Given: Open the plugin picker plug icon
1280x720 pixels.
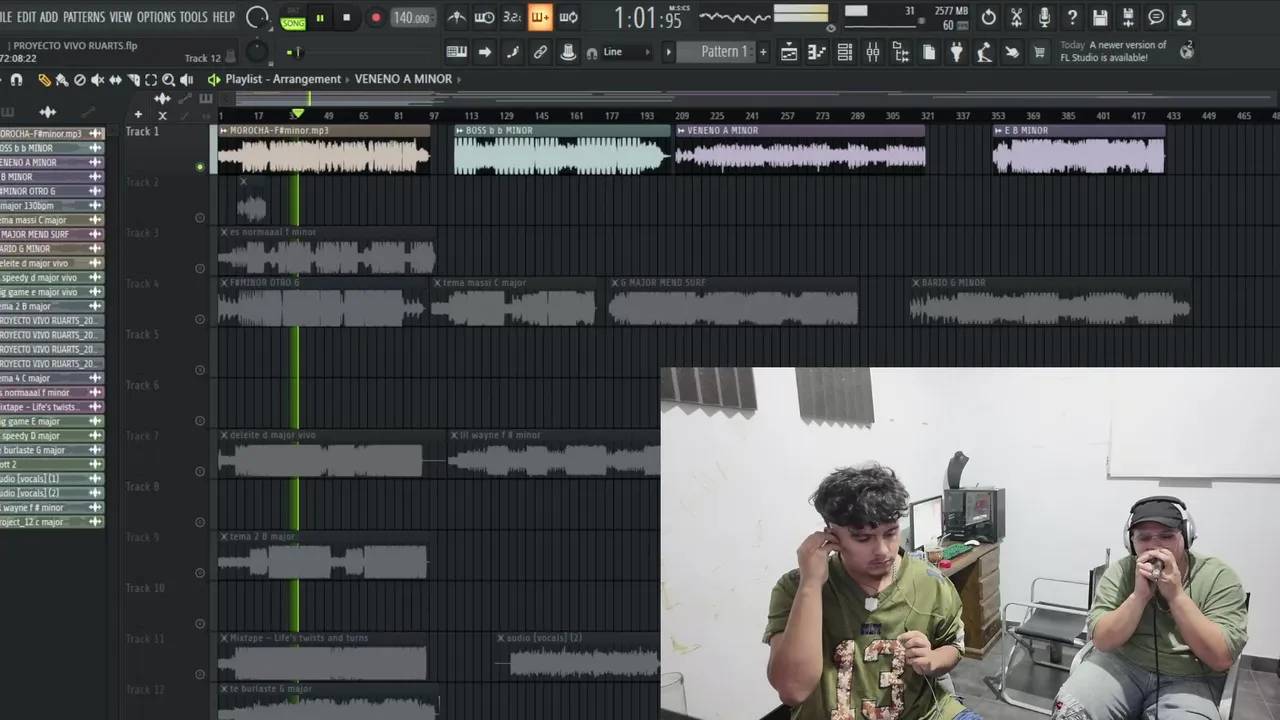Looking at the screenshot, I should tap(957, 52).
